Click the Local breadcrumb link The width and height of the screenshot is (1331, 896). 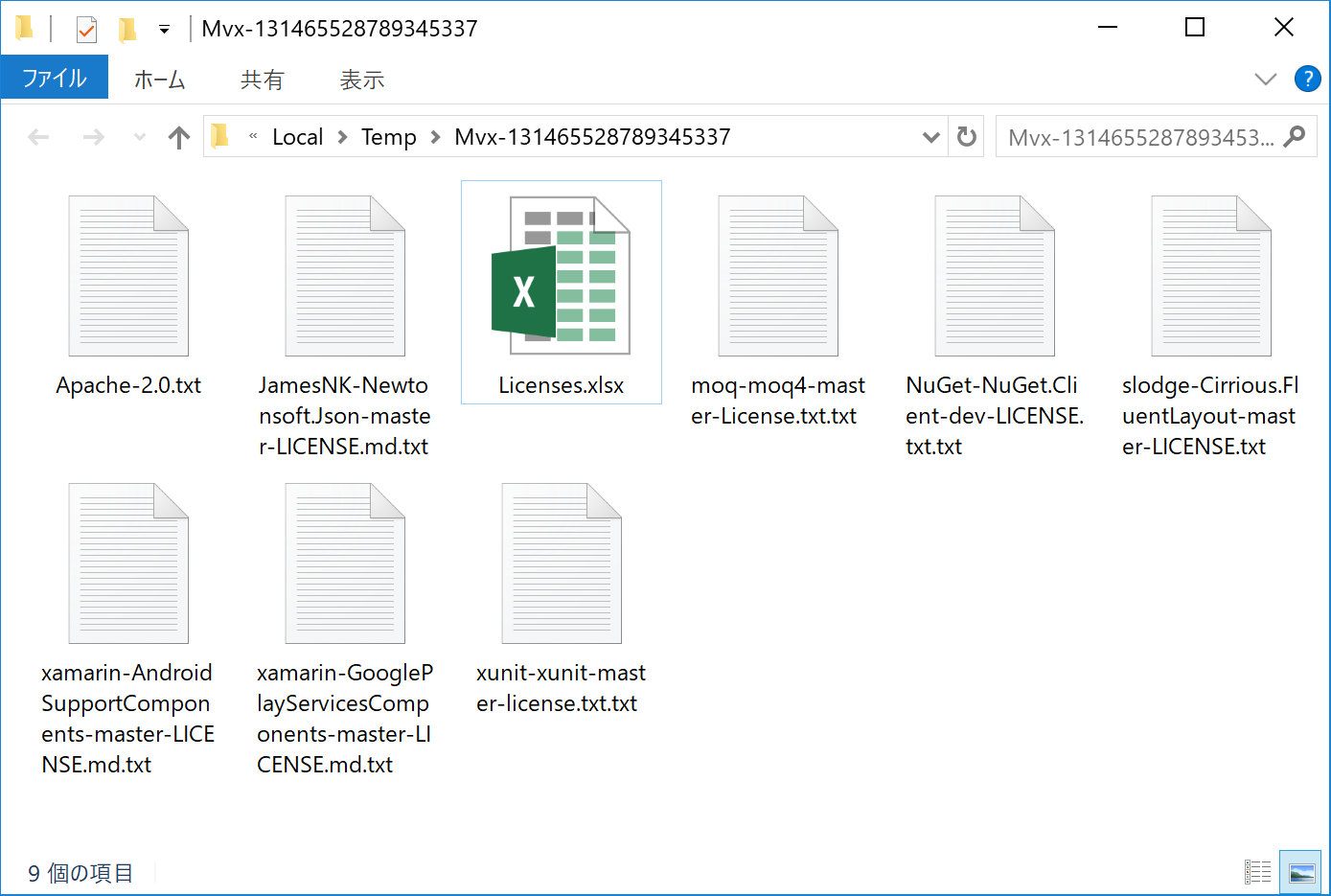coord(297,136)
